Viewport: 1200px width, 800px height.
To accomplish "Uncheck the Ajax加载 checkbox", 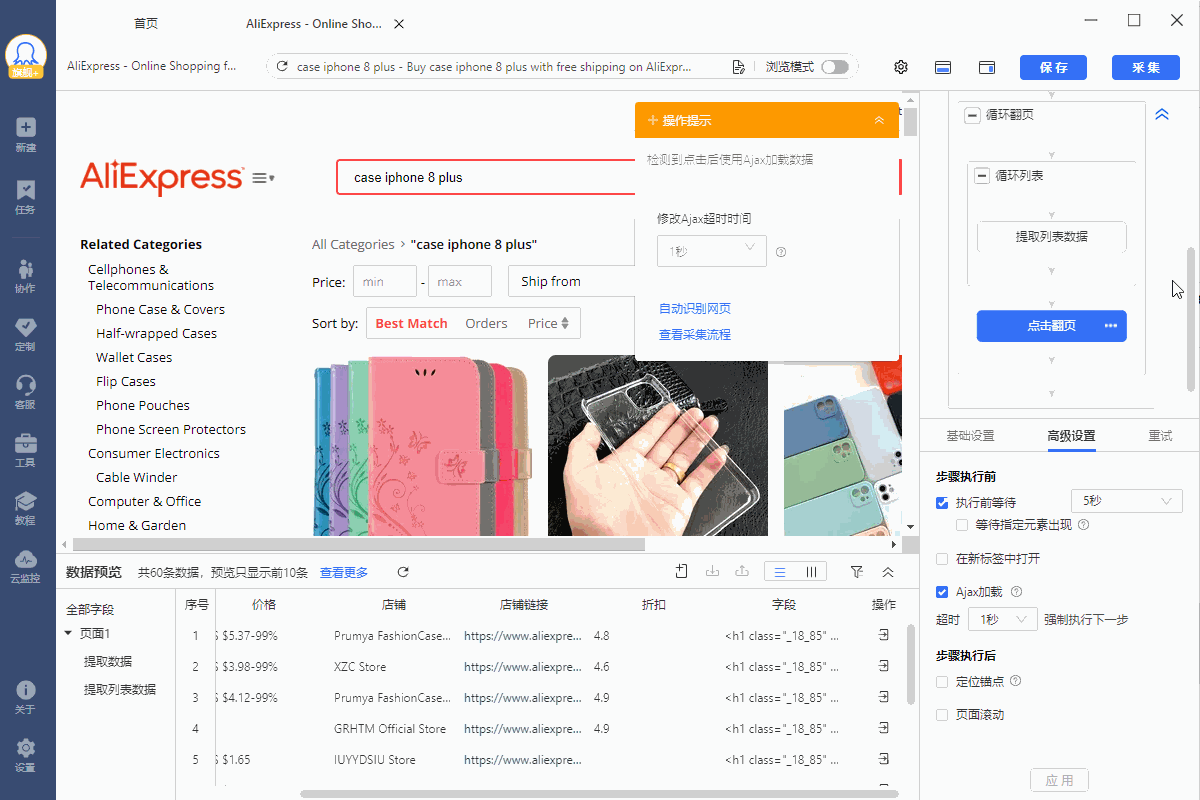I will click(942, 592).
